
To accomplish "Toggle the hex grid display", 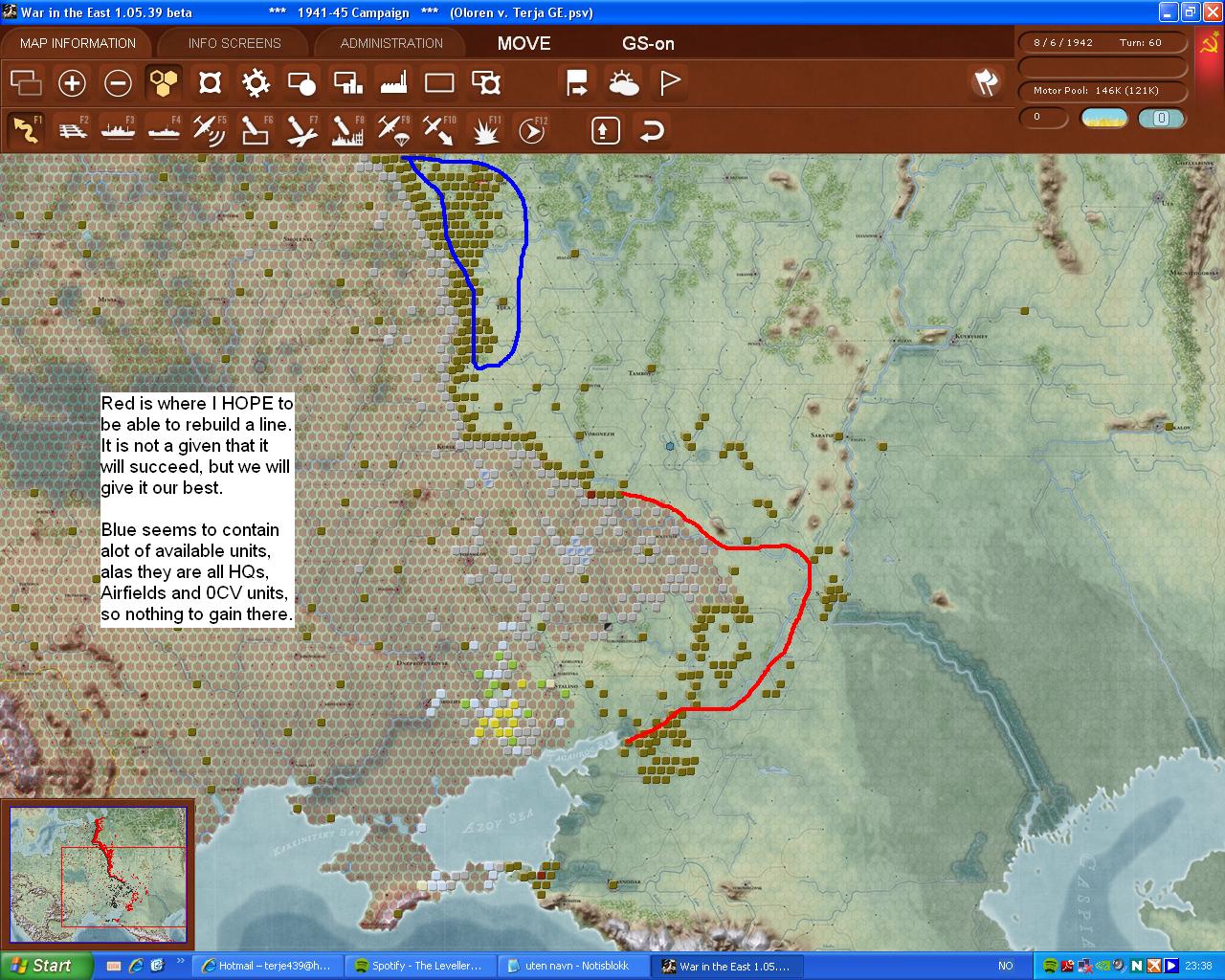I will (164, 83).
